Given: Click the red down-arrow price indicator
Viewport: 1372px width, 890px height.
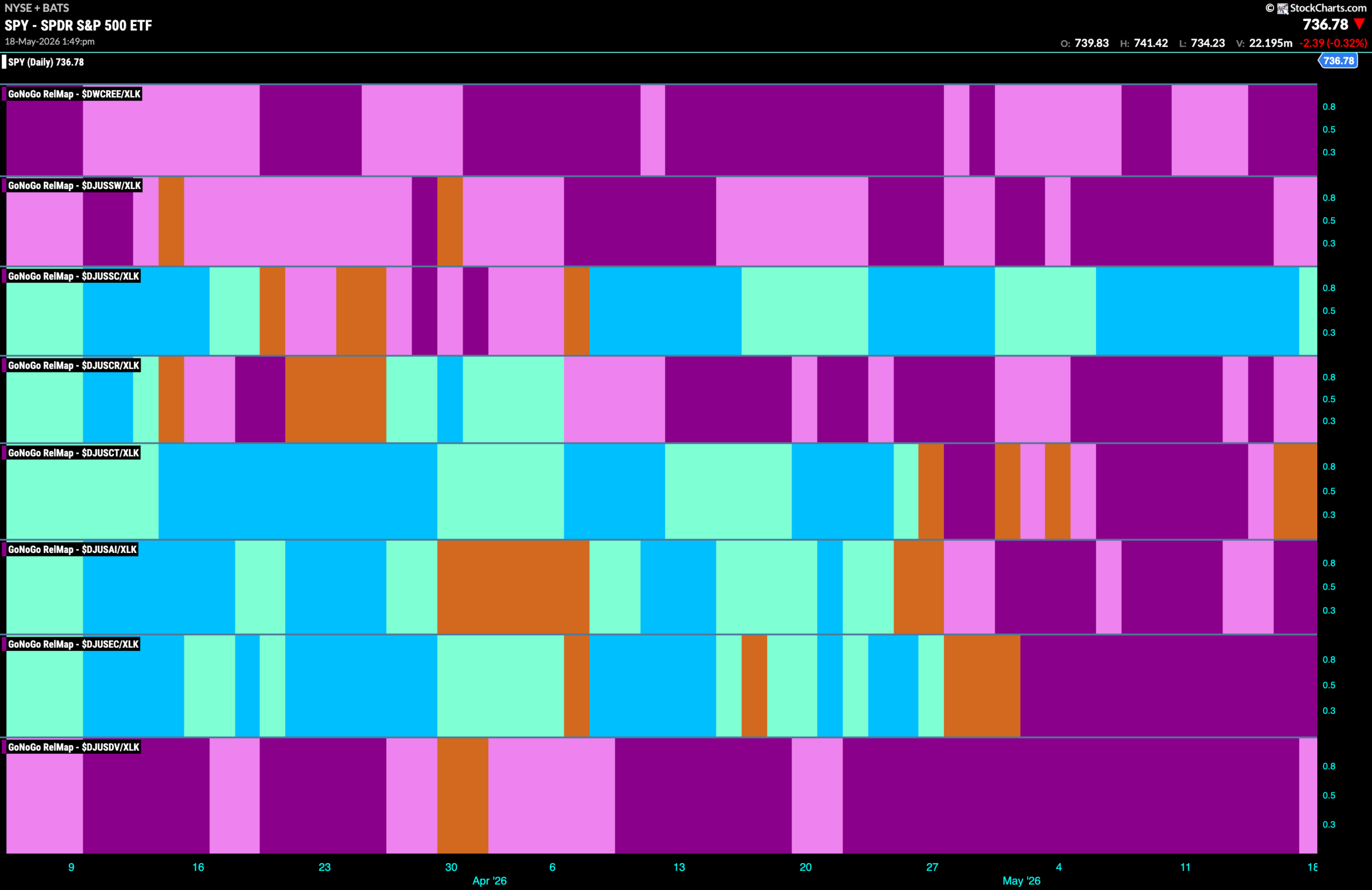Looking at the screenshot, I should [x=1359, y=24].
